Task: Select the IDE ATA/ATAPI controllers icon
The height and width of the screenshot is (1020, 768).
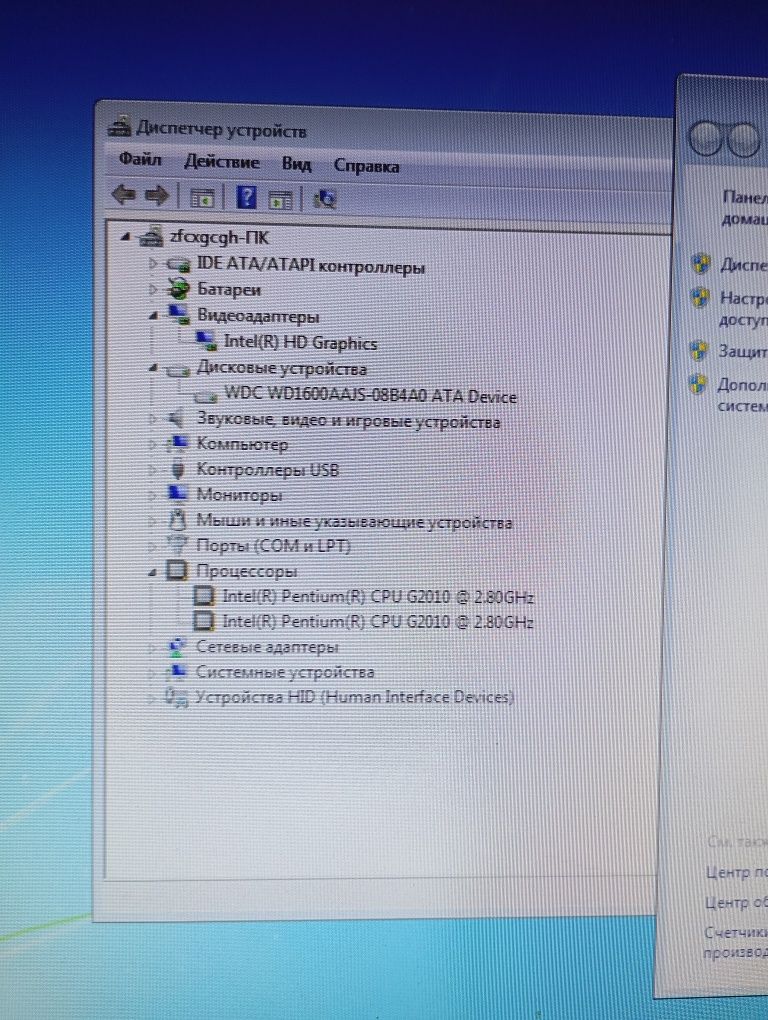Action: point(177,264)
